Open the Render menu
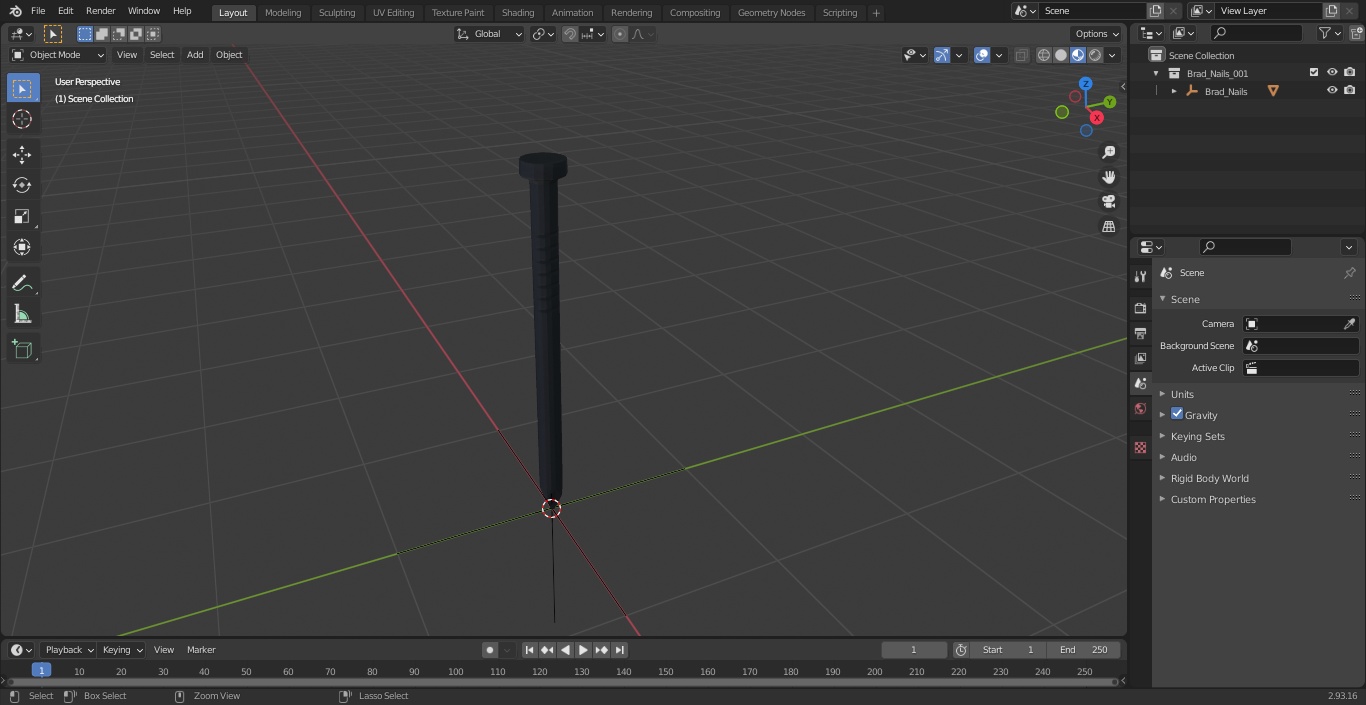 [100, 11]
